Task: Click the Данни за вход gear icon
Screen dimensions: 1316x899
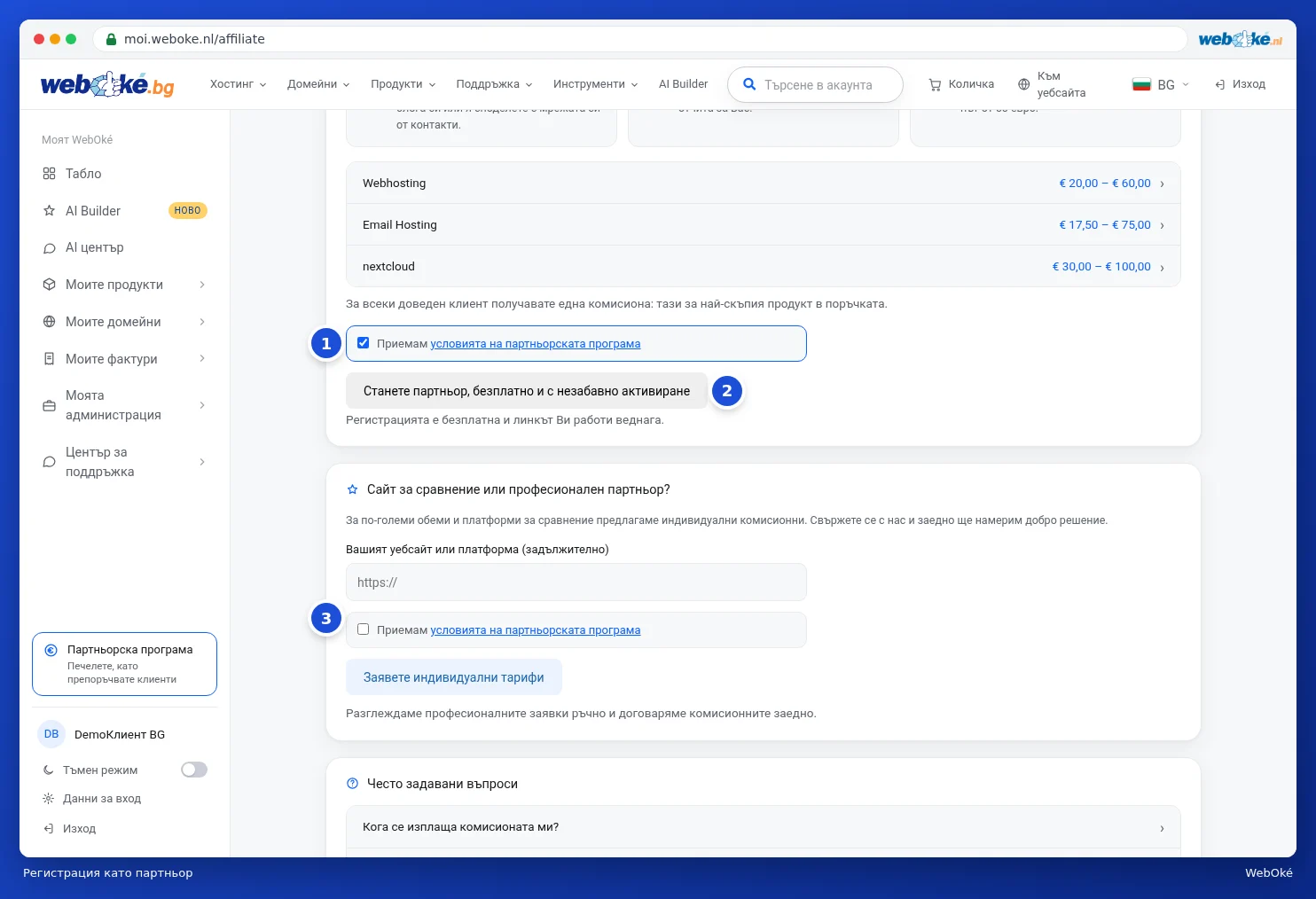Action: [48, 799]
